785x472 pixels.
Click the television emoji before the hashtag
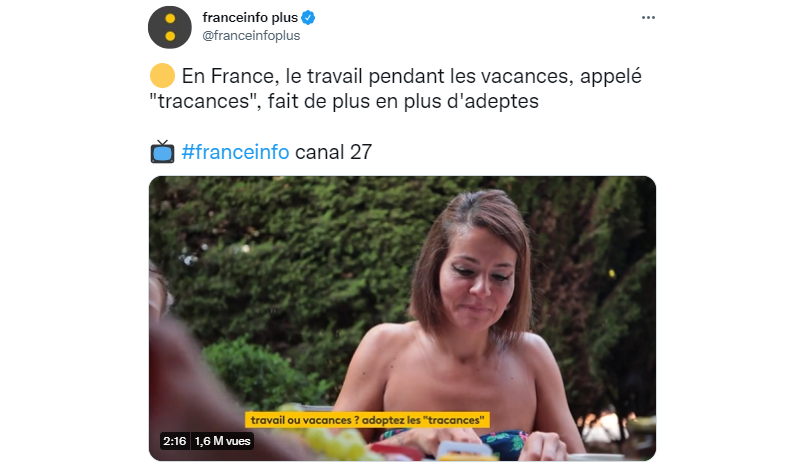tap(162, 152)
